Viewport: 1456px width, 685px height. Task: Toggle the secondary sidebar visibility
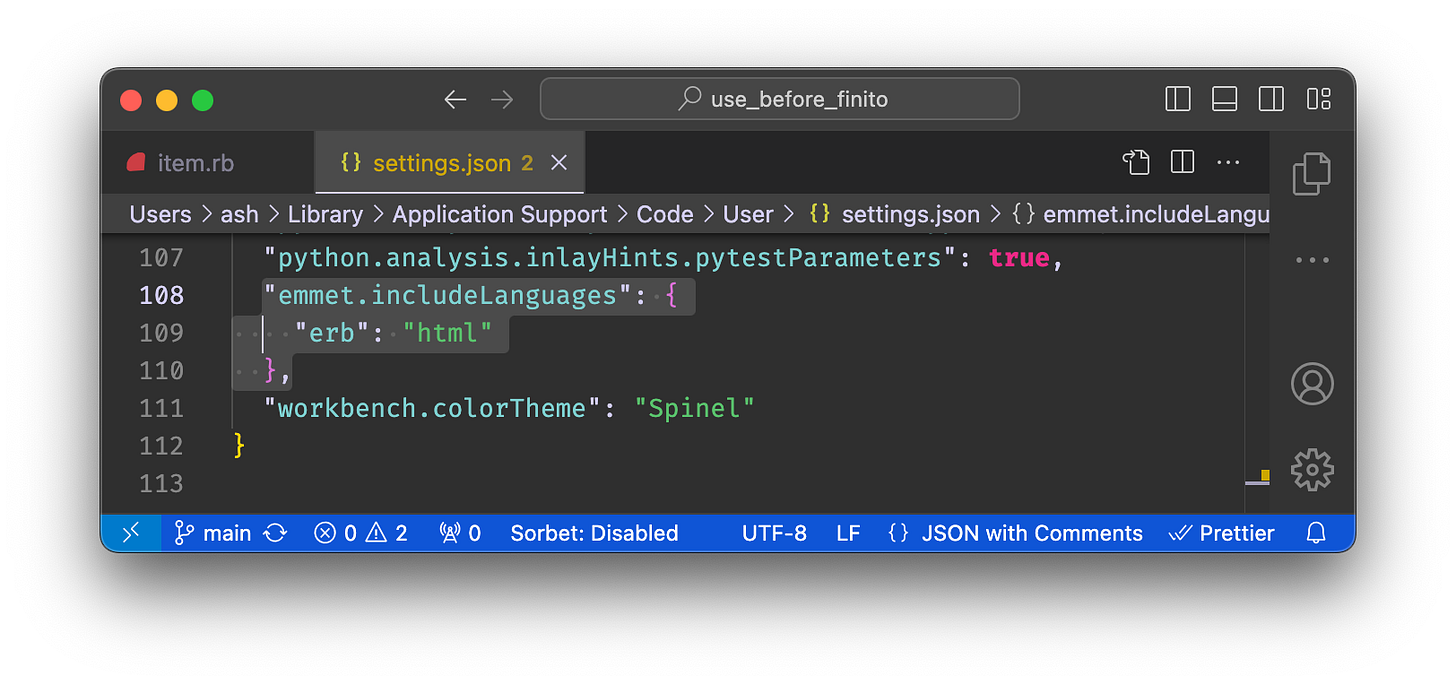point(1271,99)
